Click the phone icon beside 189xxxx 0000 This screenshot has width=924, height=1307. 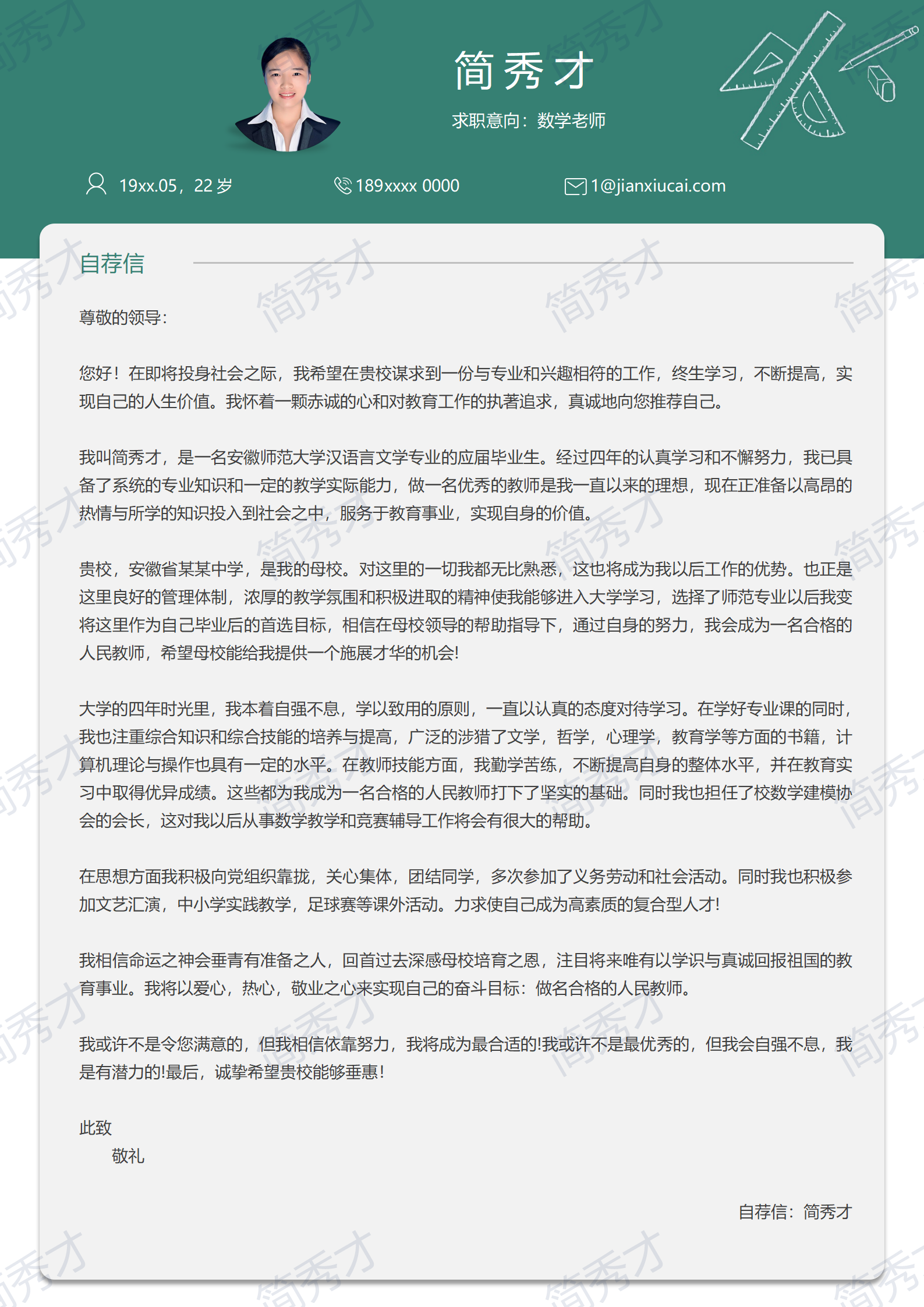(343, 185)
